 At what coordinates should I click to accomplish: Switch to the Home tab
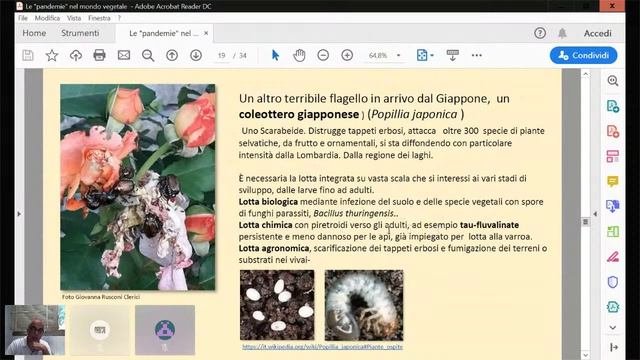34,33
